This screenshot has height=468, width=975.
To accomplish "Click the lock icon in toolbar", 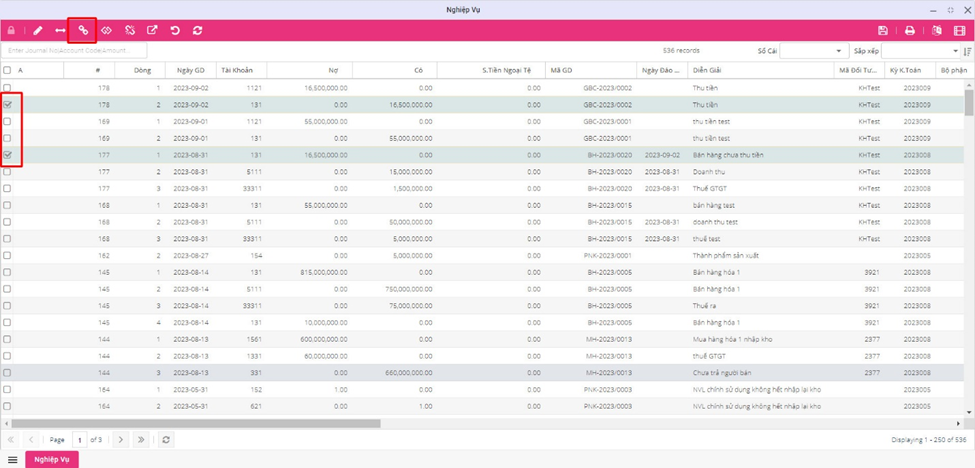I will tap(11, 31).
